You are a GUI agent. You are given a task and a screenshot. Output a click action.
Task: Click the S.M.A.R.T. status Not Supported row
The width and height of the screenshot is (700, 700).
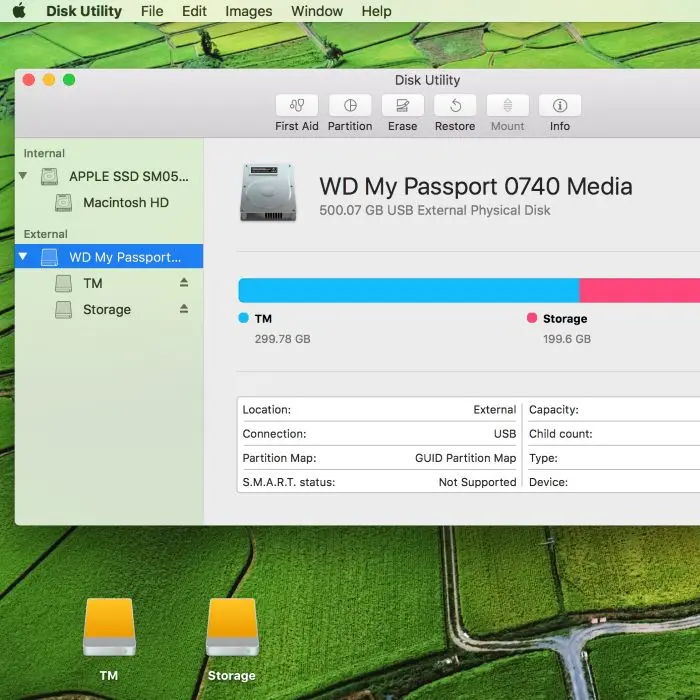379,482
